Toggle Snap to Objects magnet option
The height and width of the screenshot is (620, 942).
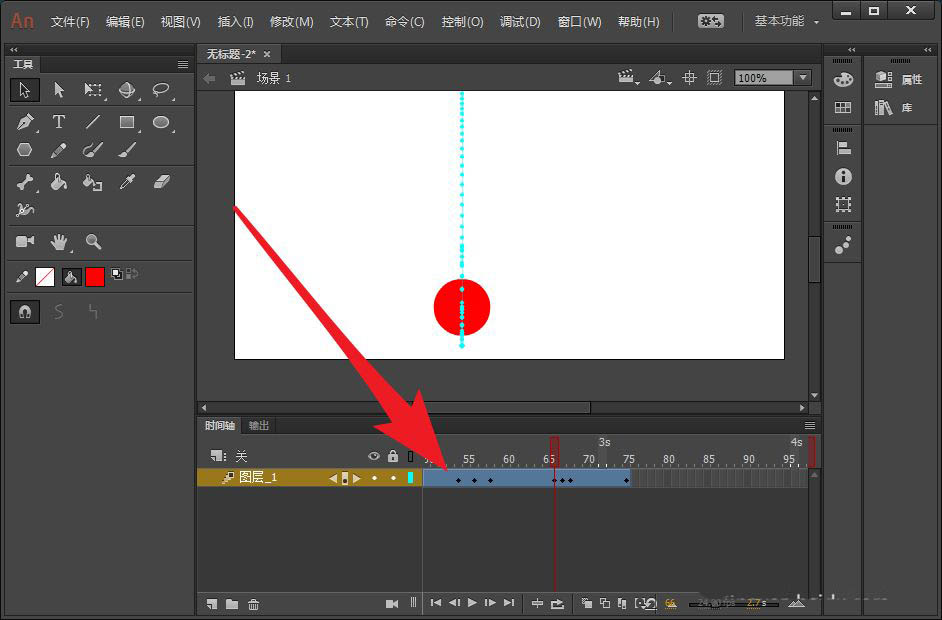tap(25, 312)
